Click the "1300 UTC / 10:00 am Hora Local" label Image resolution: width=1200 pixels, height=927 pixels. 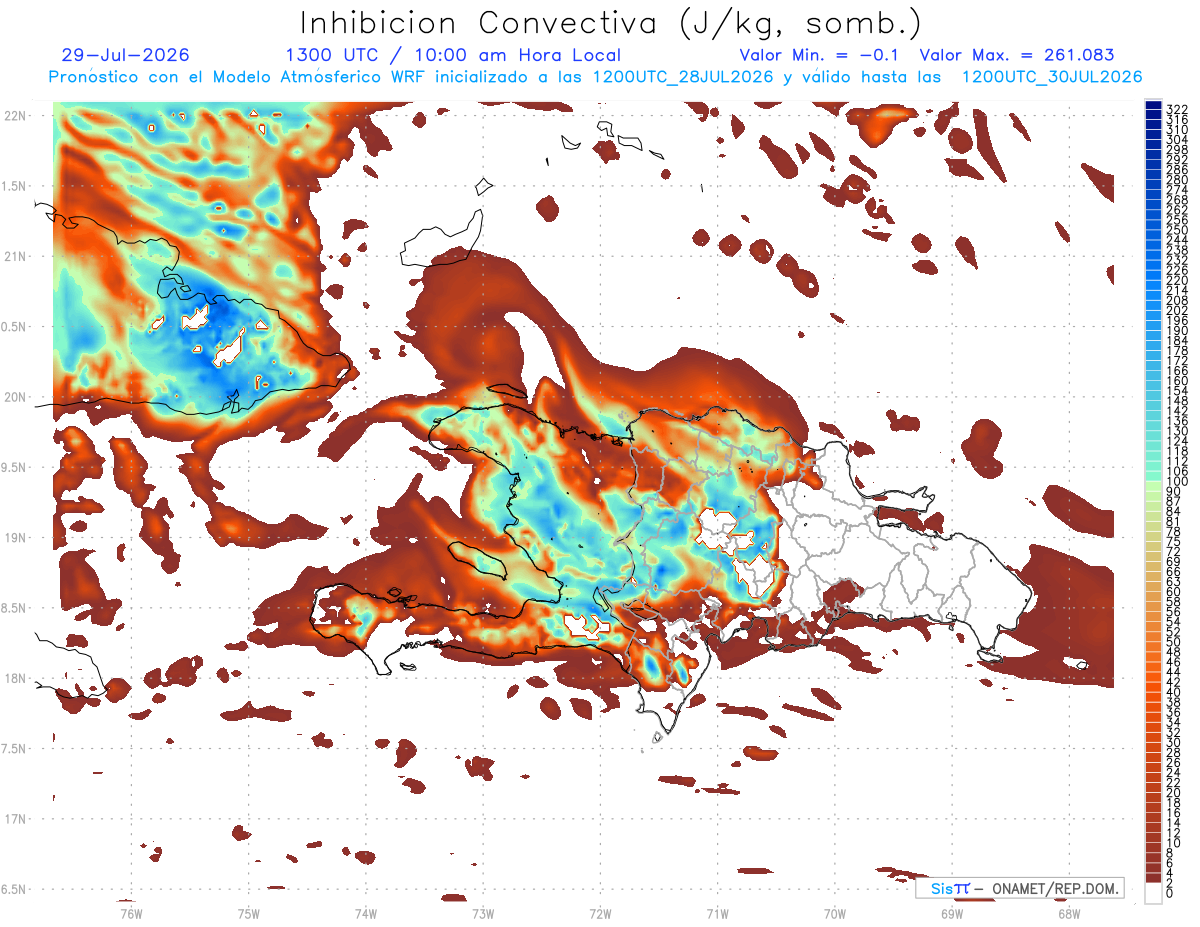453,56
